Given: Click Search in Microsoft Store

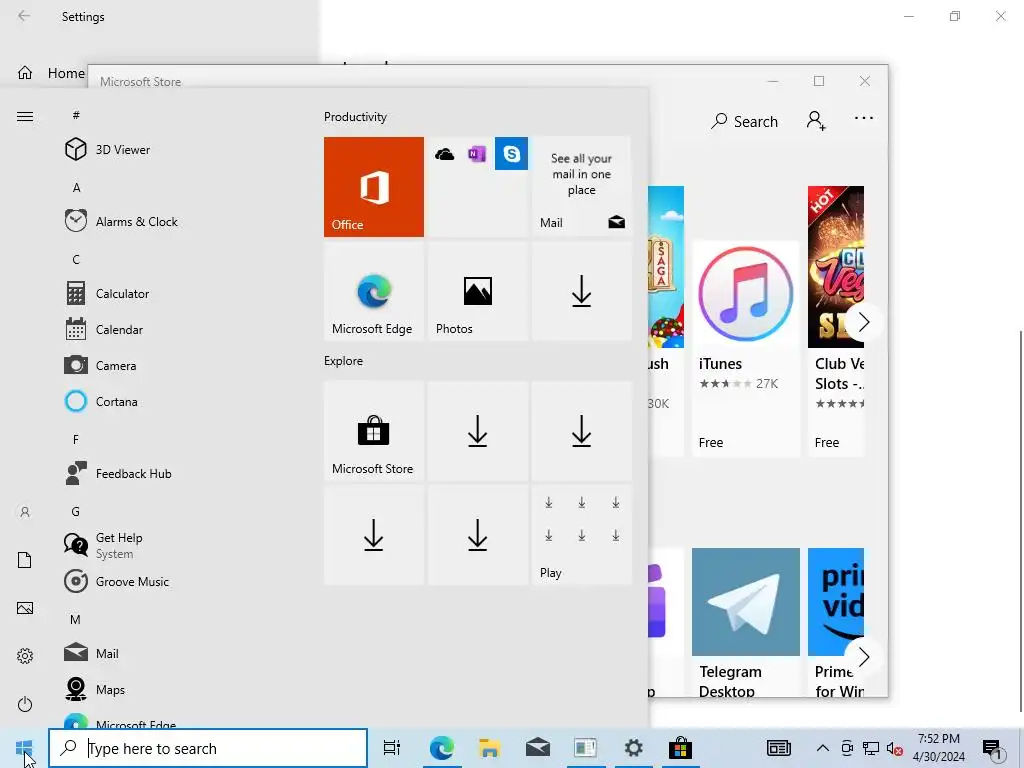Looking at the screenshot, I should [x=744, y=121].
